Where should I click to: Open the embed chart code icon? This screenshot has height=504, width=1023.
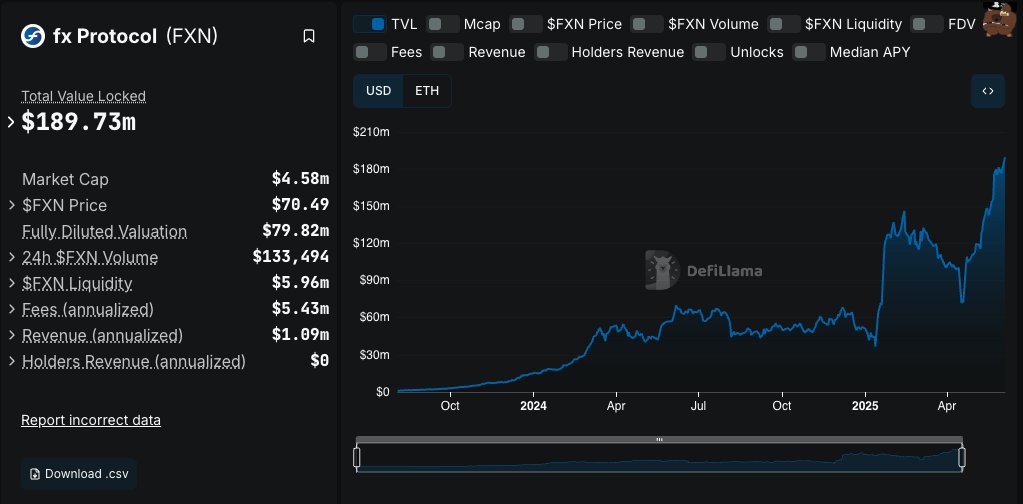click(x=988, y=91)
